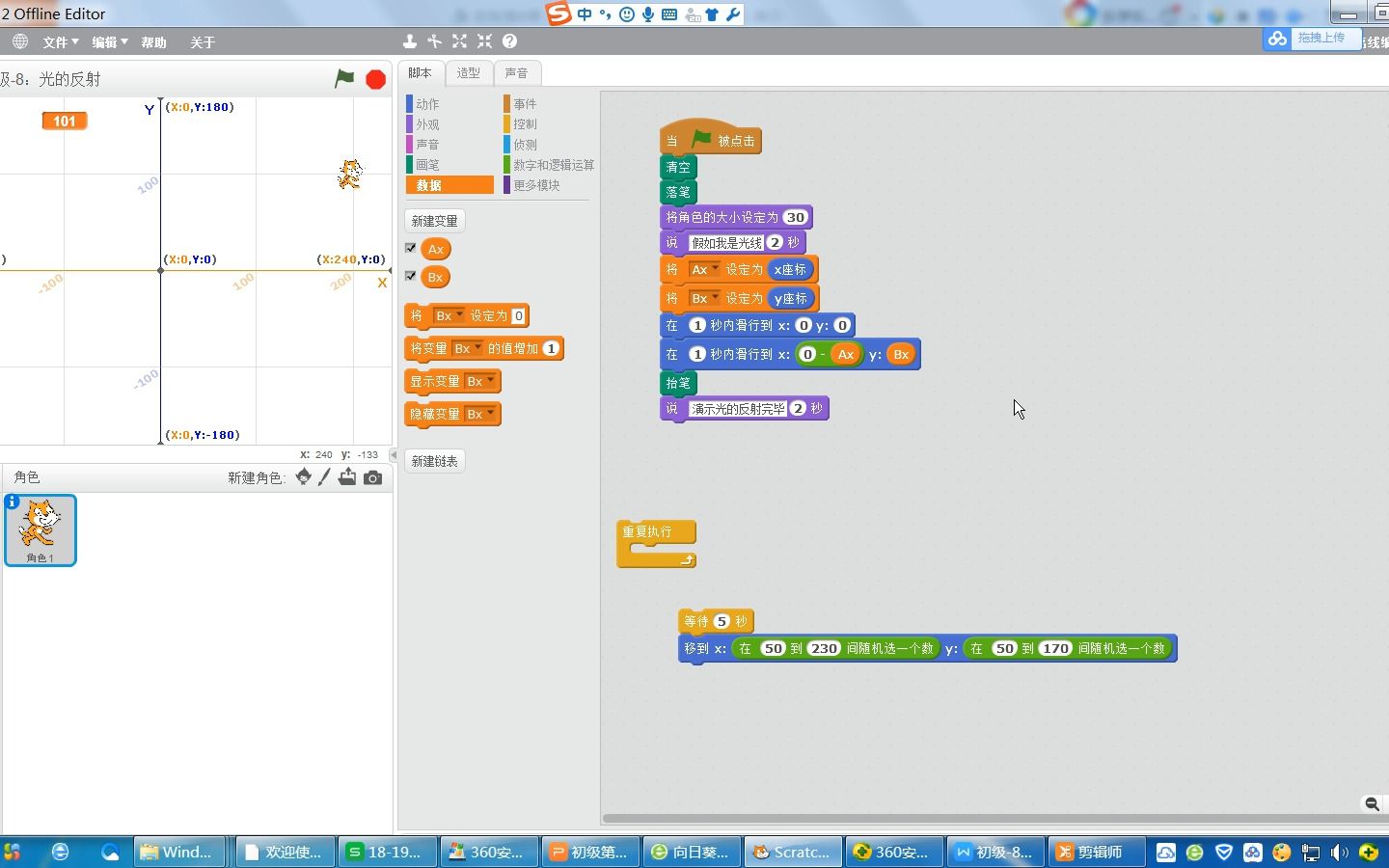Select the 画笔 block category
Screen dimensions: 1389x868
(427, 165)
